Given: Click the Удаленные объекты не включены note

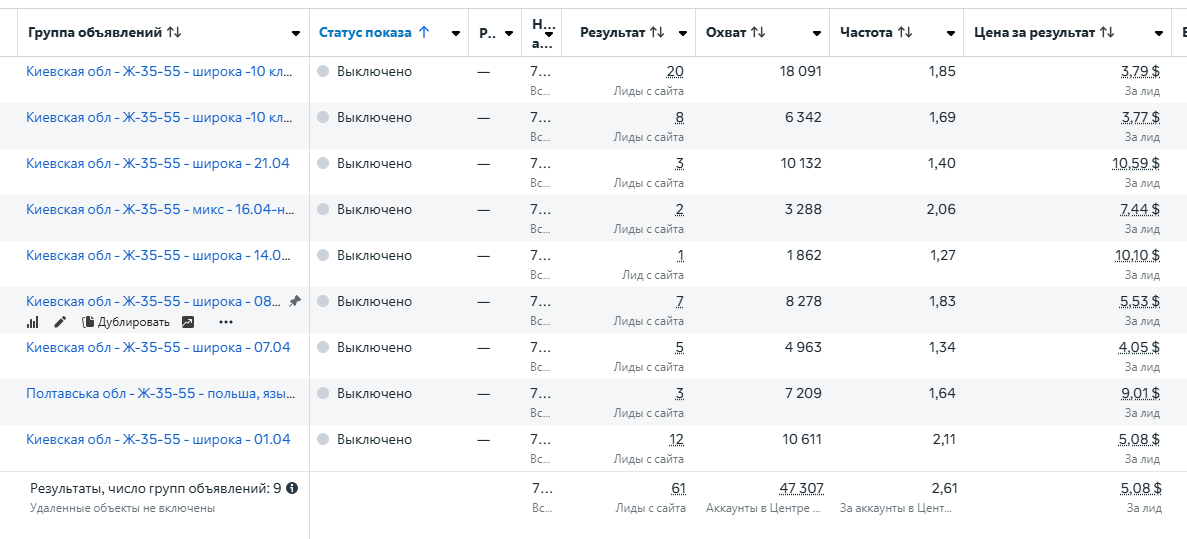Looking at the screenshot, I should (123, 508).
